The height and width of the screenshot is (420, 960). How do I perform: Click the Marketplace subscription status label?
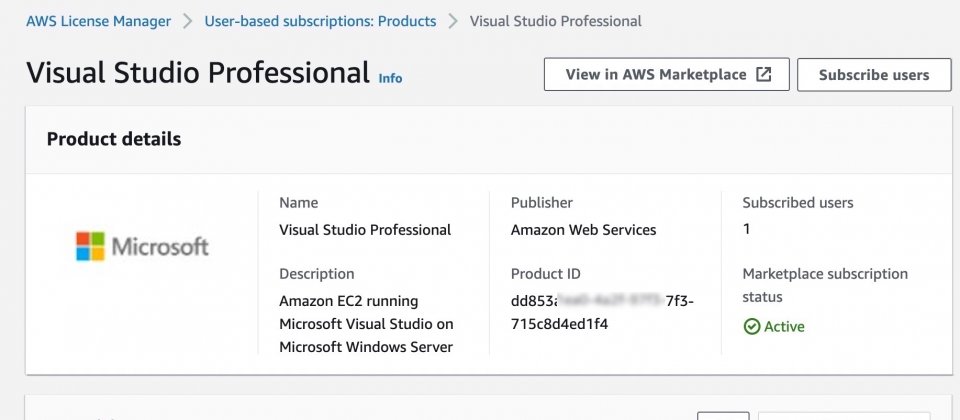825,285
